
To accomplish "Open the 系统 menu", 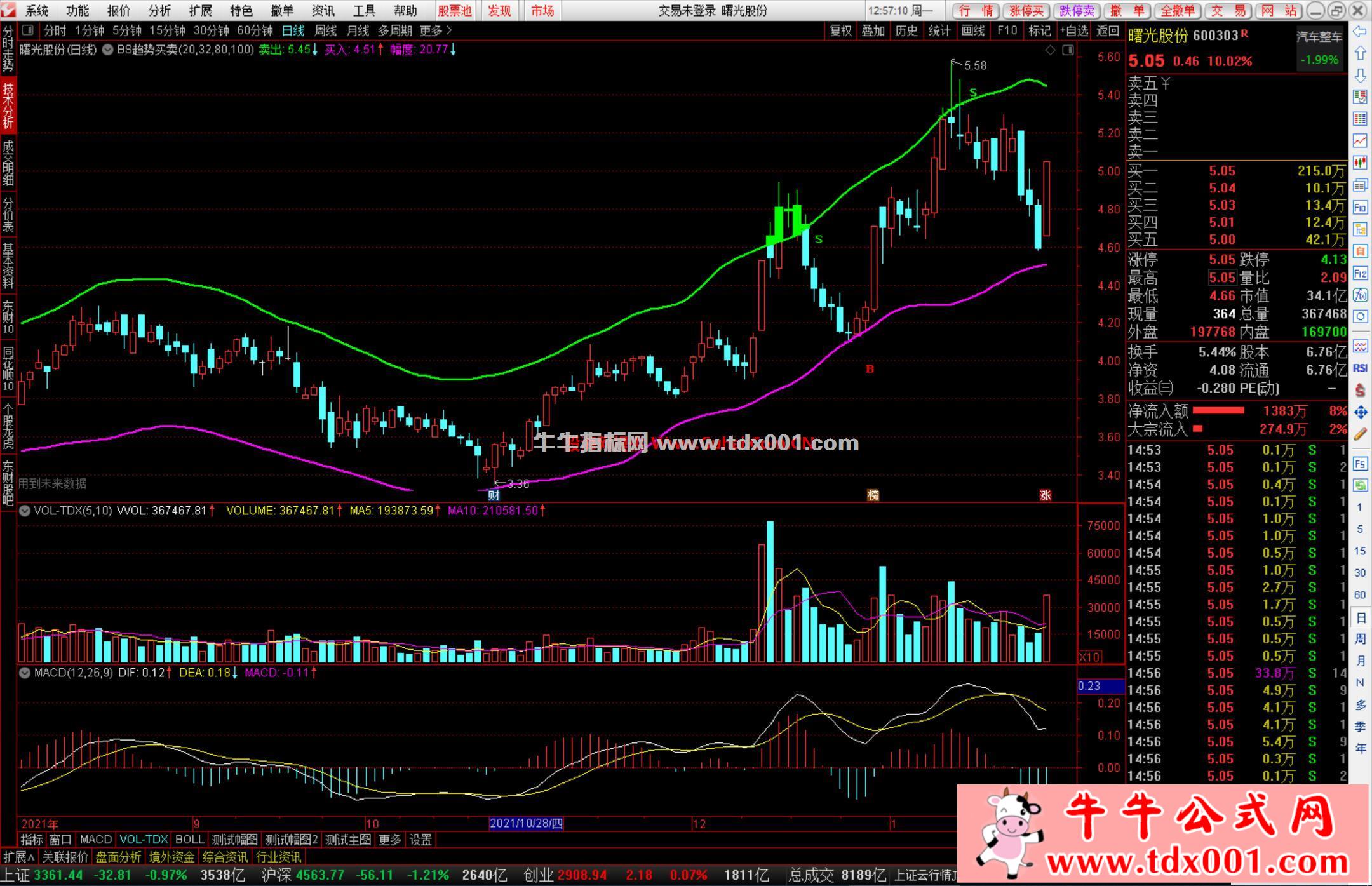I will (37, 10).
